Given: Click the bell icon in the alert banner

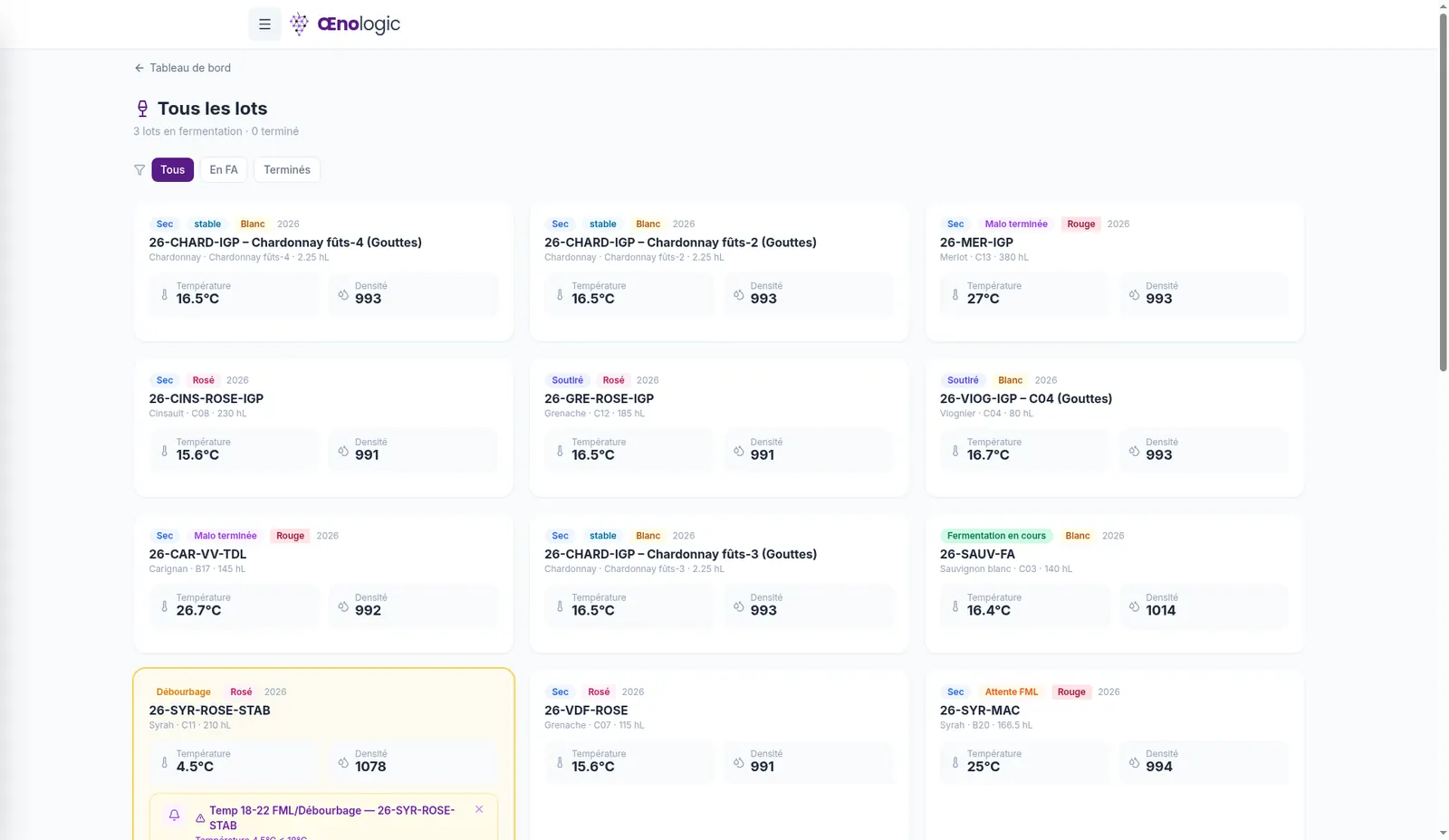Looking at the screenshot, I should click(175, 815).
